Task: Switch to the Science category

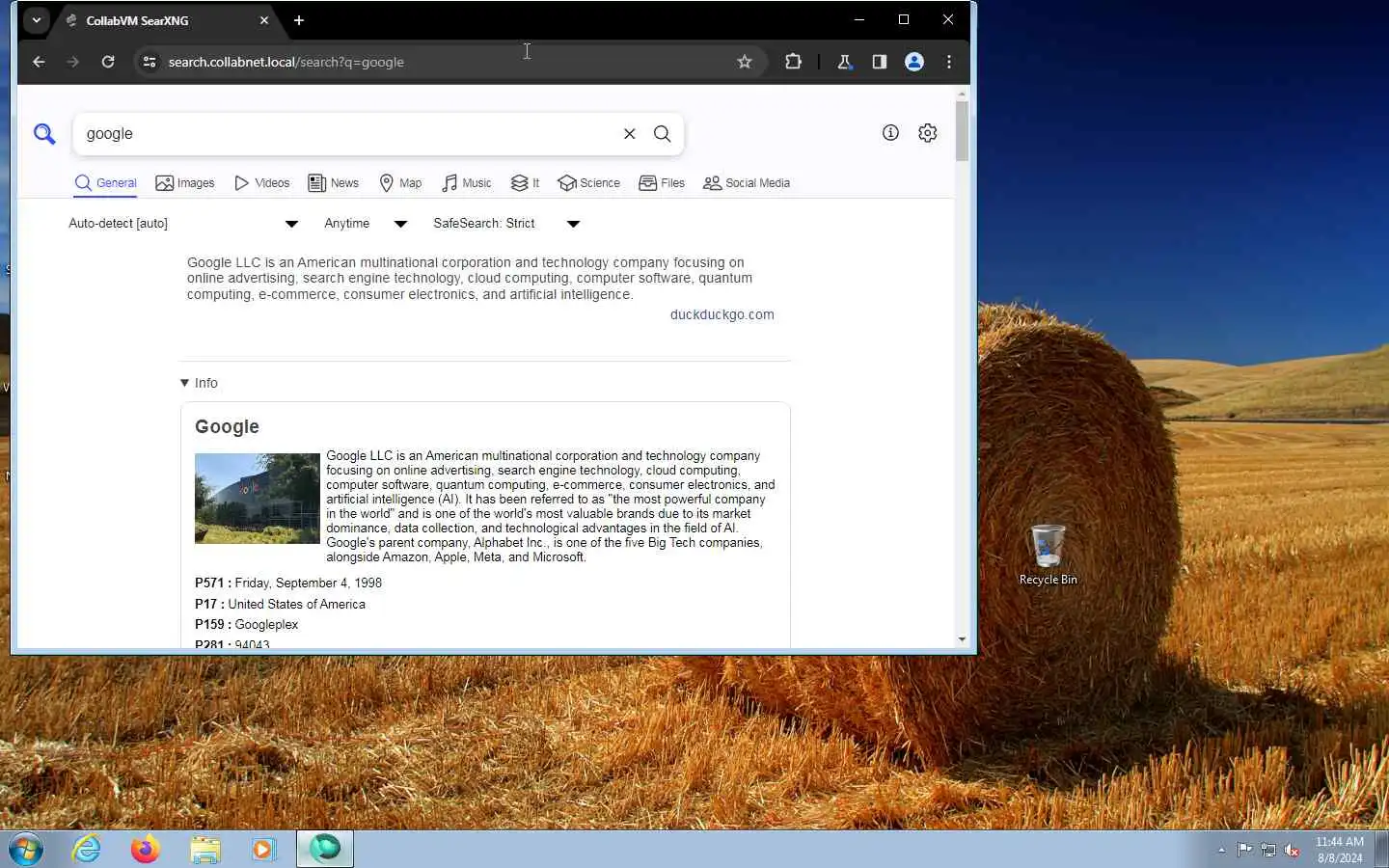Action: tap(588, 183)
